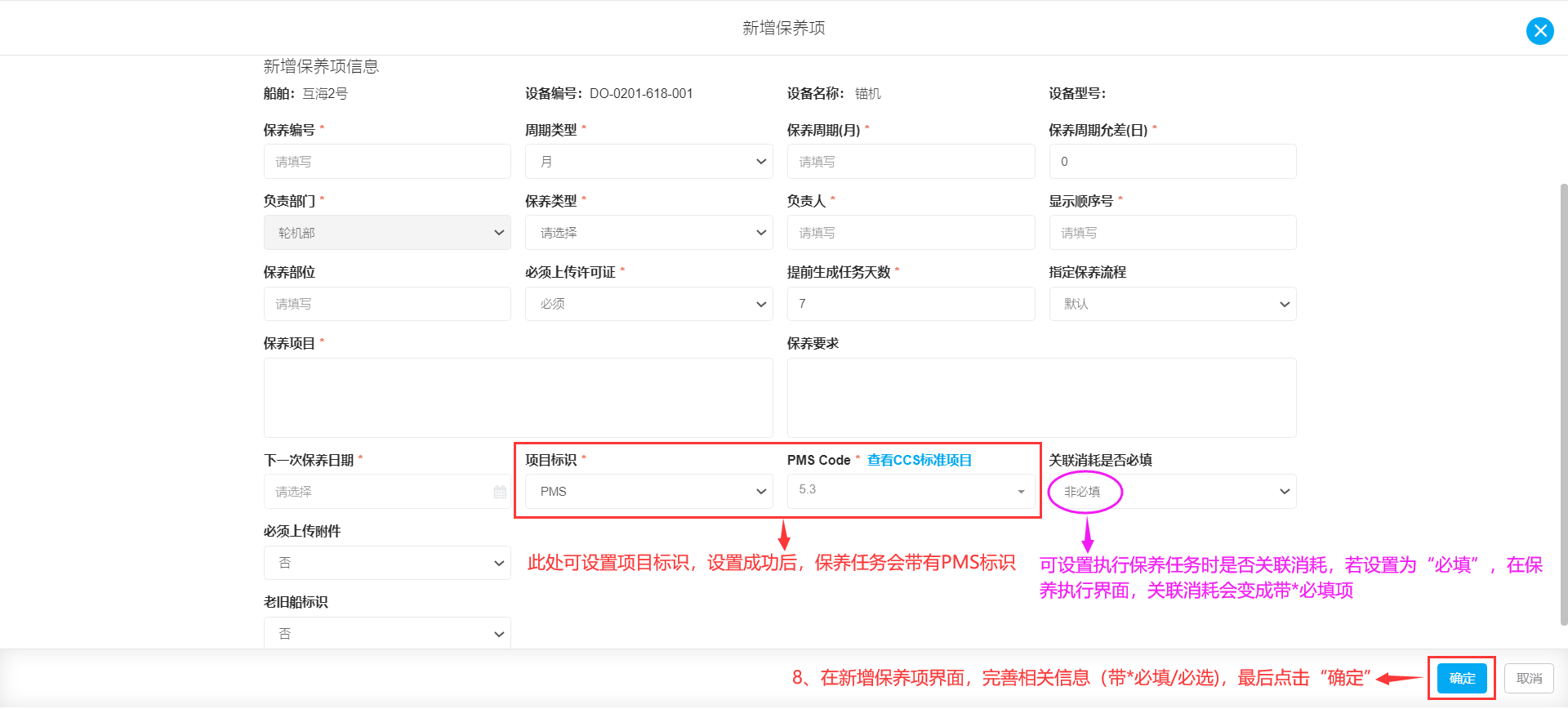Open the 负责部门 dropdown showing 轮机部
The height and width of the screenshot is (709, 1568).
[387, 233]
